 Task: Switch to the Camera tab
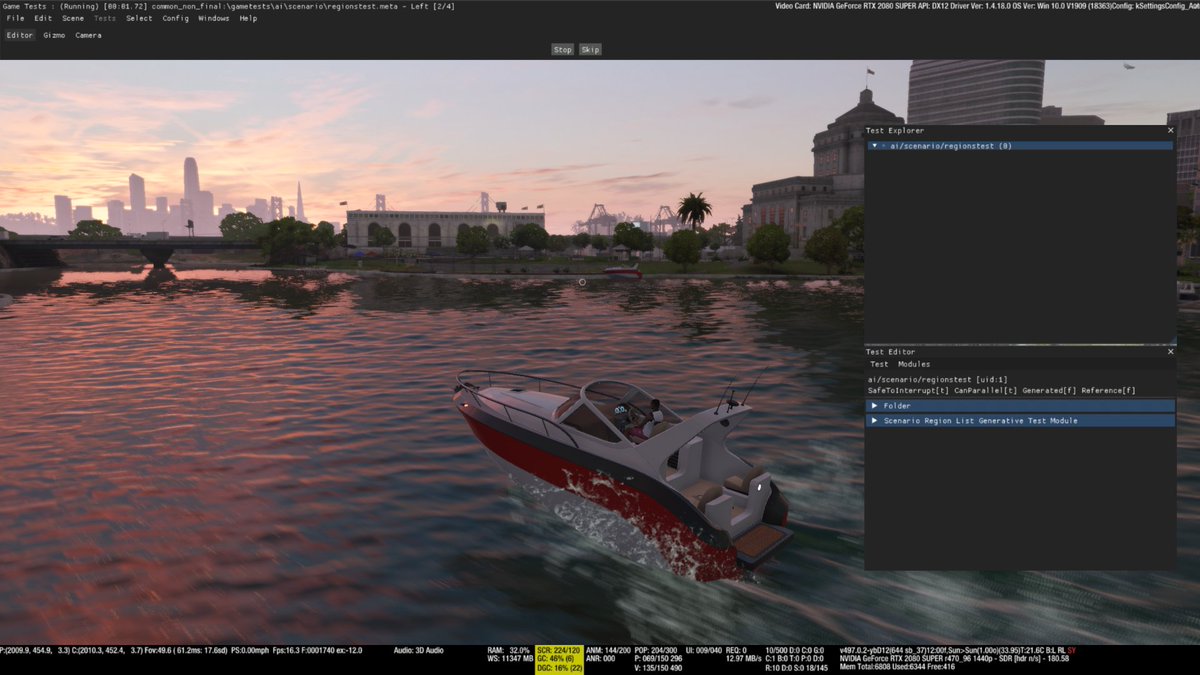[x=88, y=35]
